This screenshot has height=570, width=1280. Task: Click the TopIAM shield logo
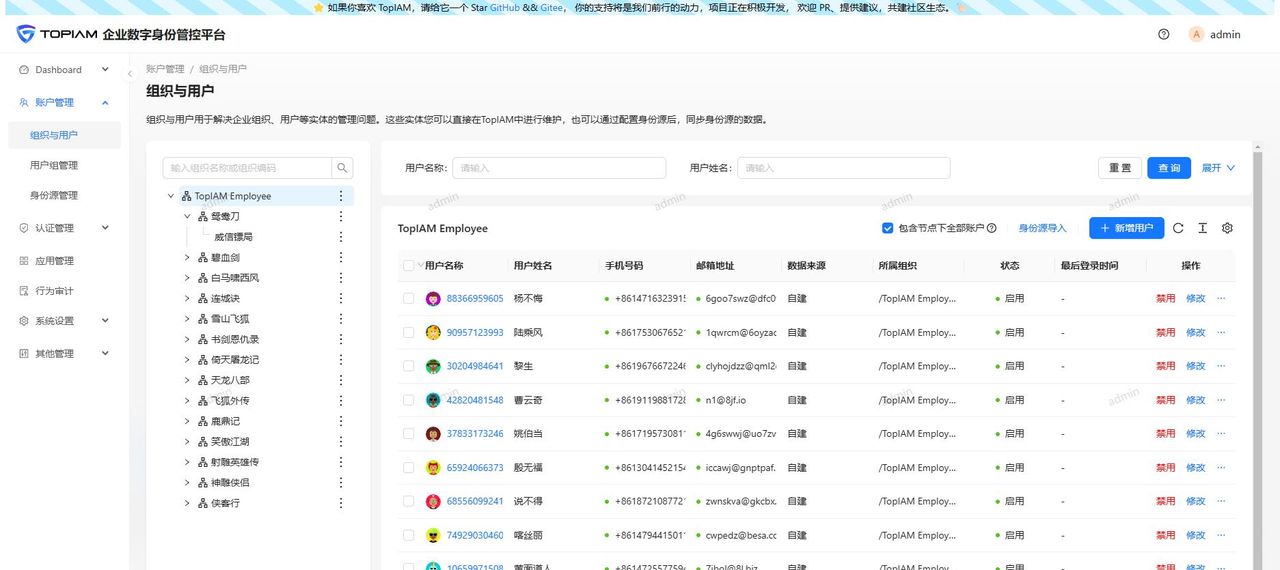tap(25, 34)
